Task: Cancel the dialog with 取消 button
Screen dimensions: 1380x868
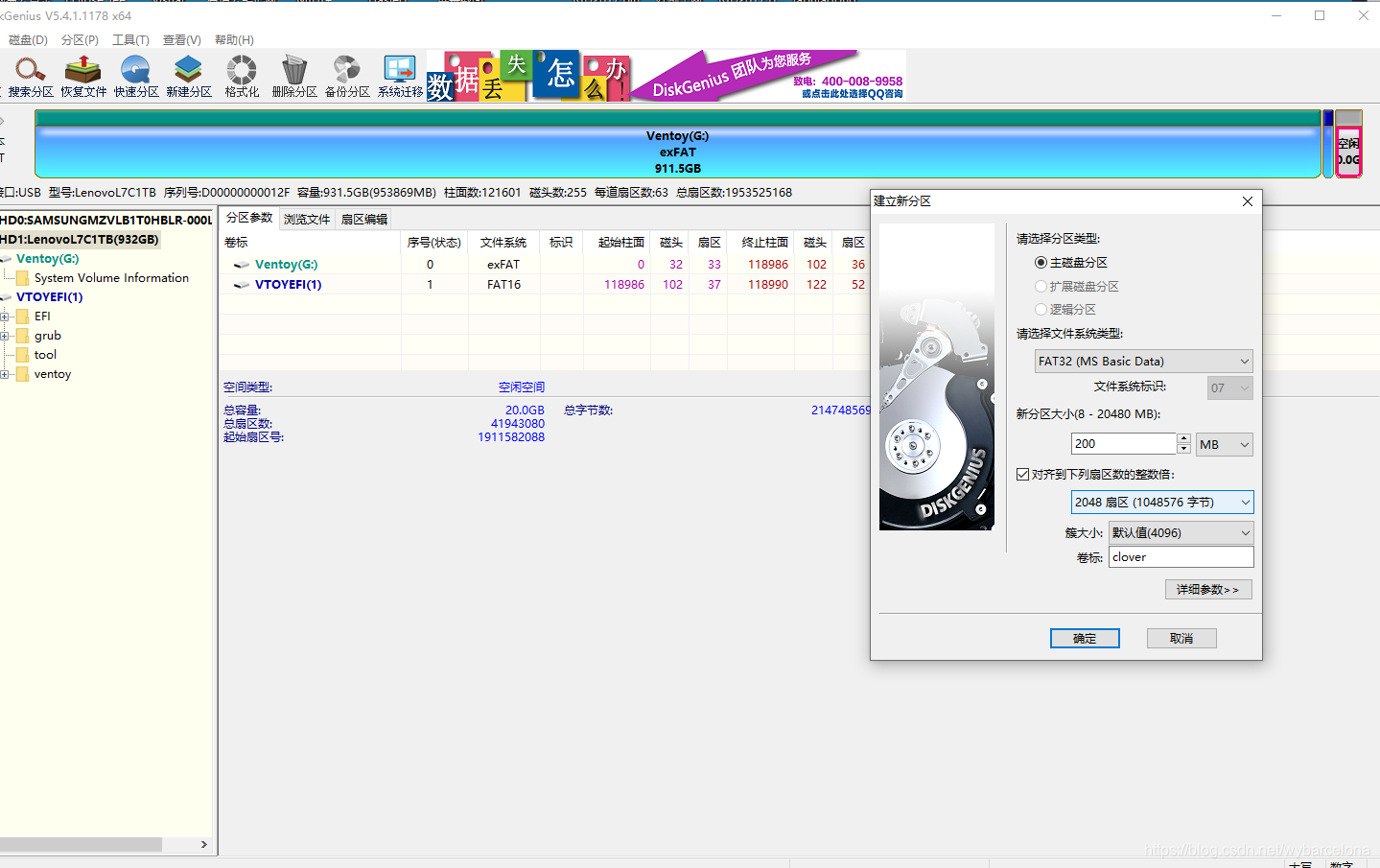Action: click(1181, 639)
